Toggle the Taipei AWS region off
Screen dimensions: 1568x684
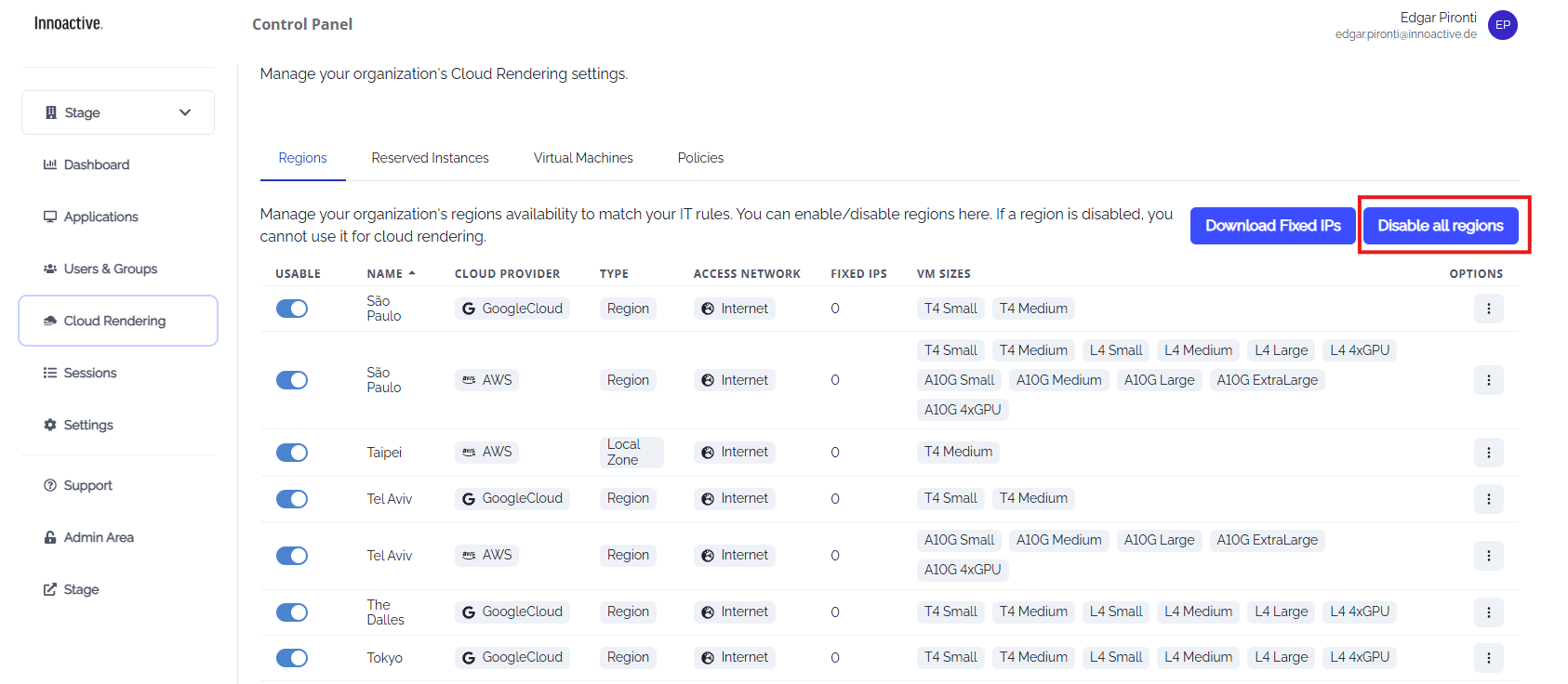pos(292,453)
